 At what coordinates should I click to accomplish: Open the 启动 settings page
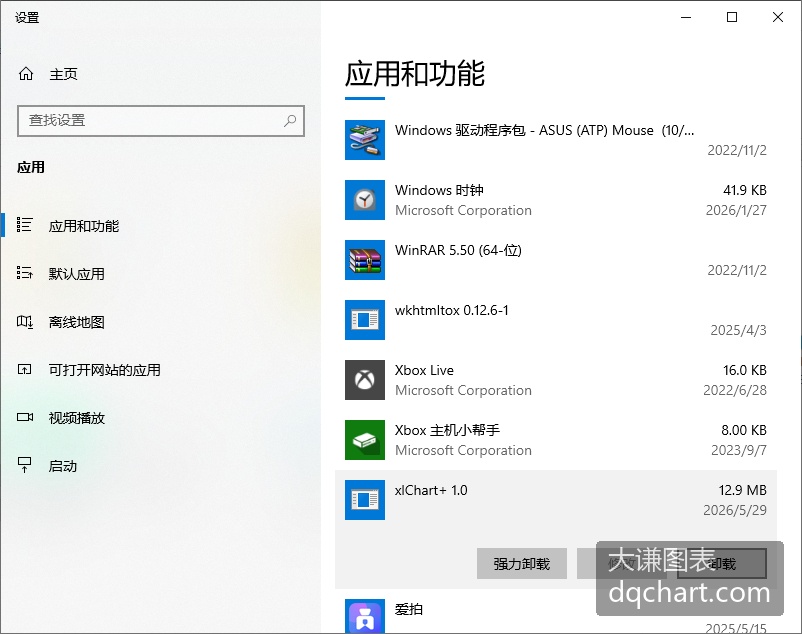pyautogui.click(x=62, y=466)
